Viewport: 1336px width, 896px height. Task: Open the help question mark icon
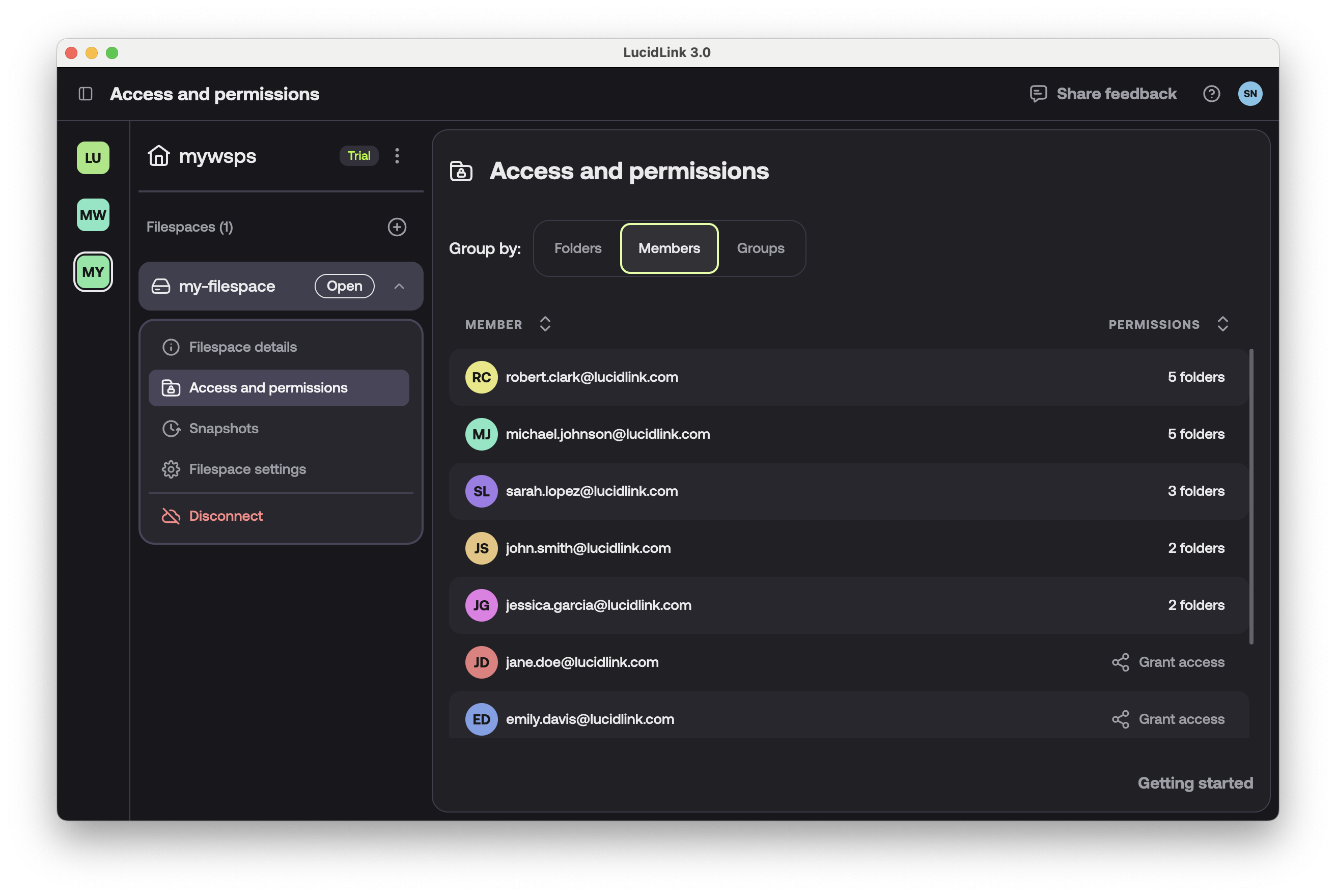click(1211, 94)
